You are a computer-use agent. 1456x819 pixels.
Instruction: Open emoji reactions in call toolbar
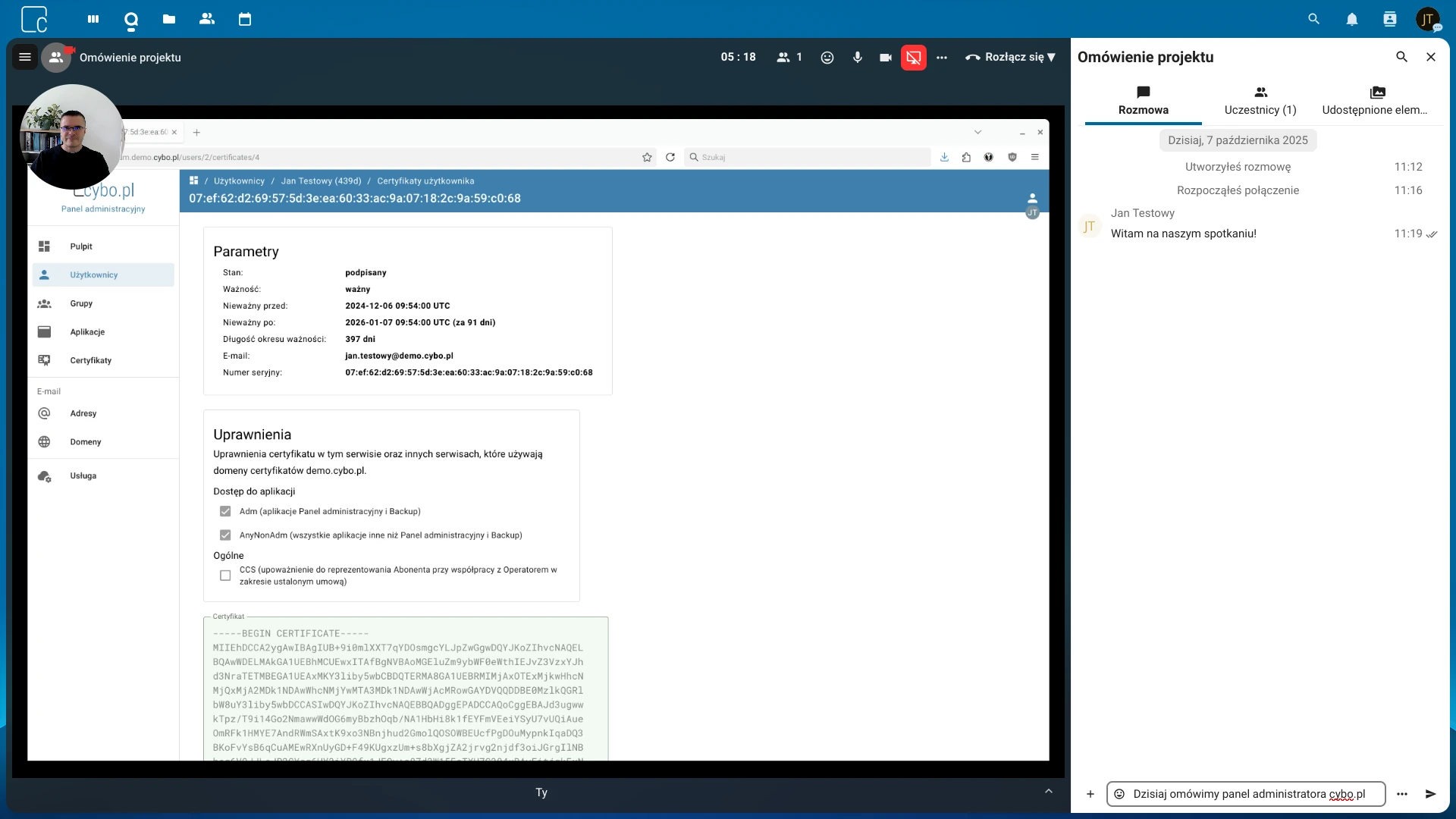click(827, 58)
